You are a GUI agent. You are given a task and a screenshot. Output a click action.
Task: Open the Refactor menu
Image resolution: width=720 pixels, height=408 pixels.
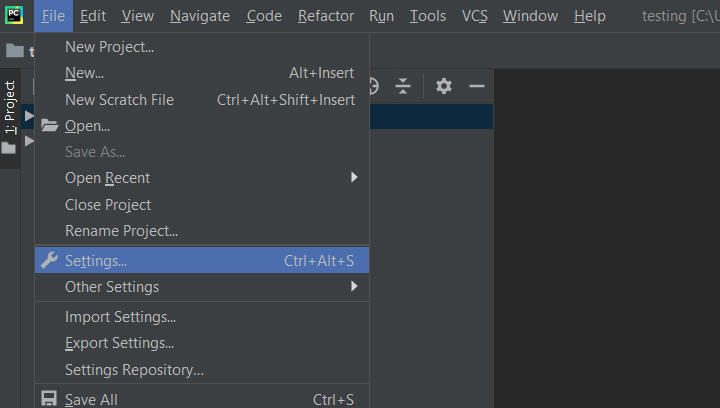pos(326,16)
